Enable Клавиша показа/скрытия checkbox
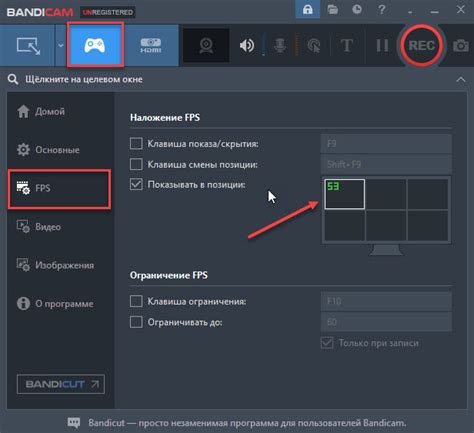This screenshot has height=433, width=474. (136, 144)
